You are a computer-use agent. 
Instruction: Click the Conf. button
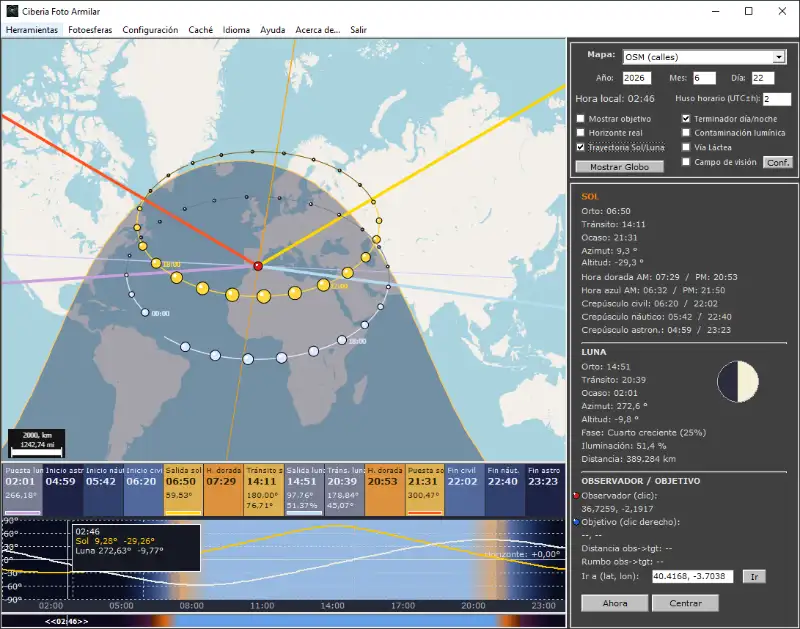(x=778, y=162)
